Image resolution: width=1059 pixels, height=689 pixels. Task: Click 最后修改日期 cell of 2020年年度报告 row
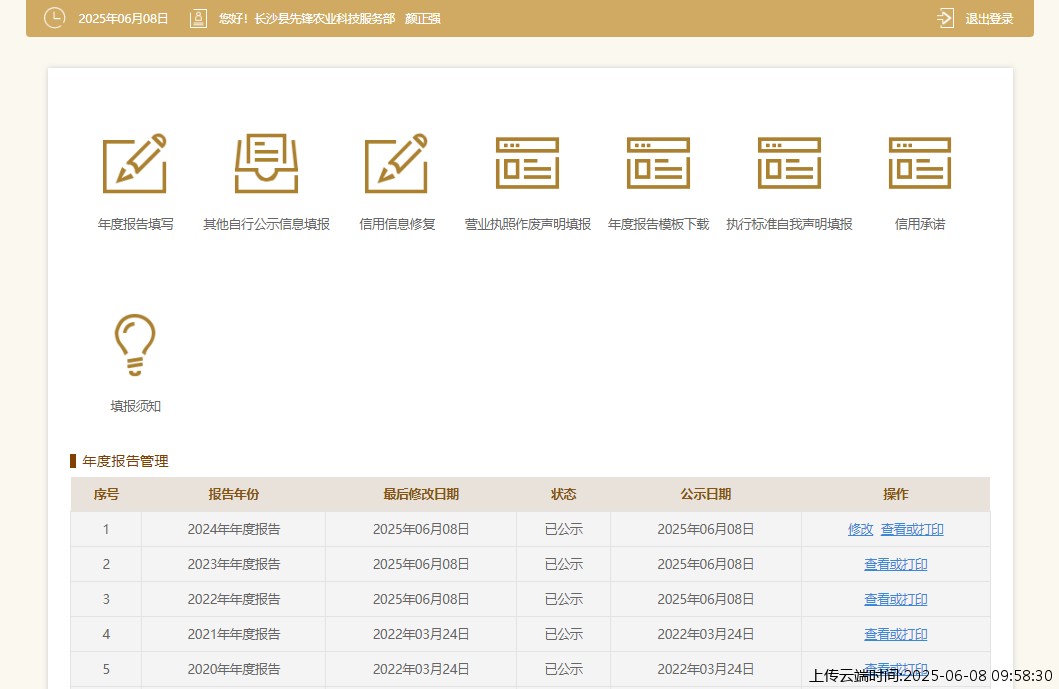click(x=421, y=669)
